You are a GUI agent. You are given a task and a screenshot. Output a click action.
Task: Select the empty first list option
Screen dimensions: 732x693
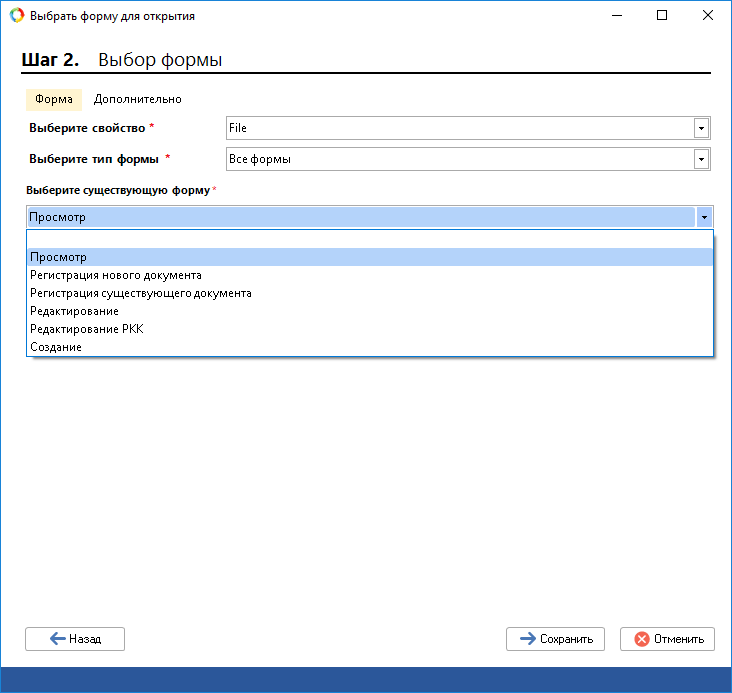(369, 239)
